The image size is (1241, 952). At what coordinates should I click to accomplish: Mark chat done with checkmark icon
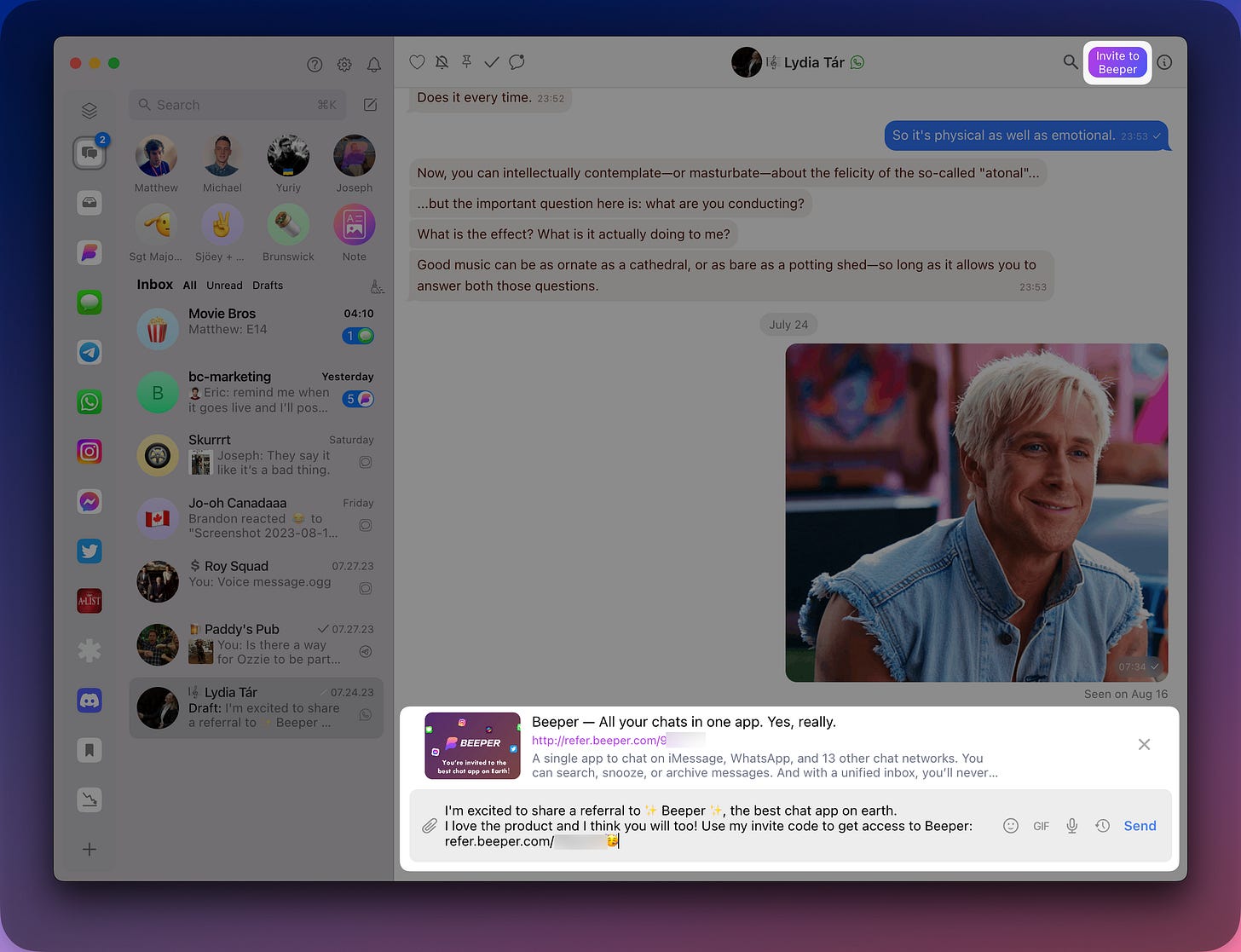pos(491,62)
